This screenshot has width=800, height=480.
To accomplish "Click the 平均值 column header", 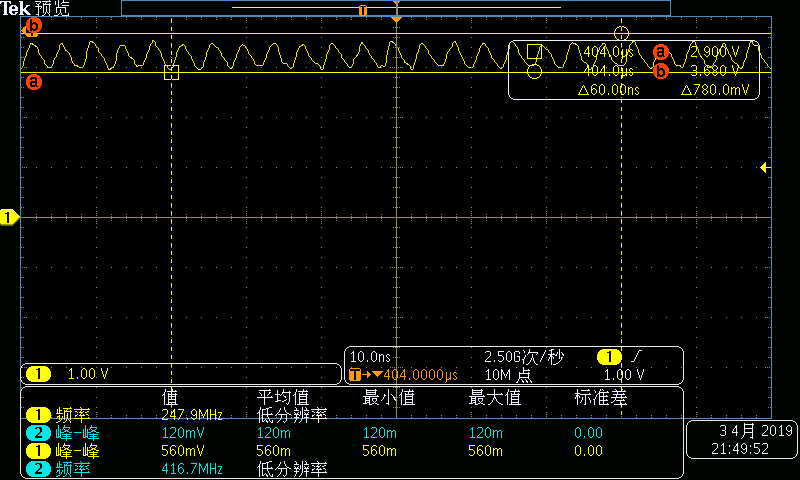I will tap(283, 397).
